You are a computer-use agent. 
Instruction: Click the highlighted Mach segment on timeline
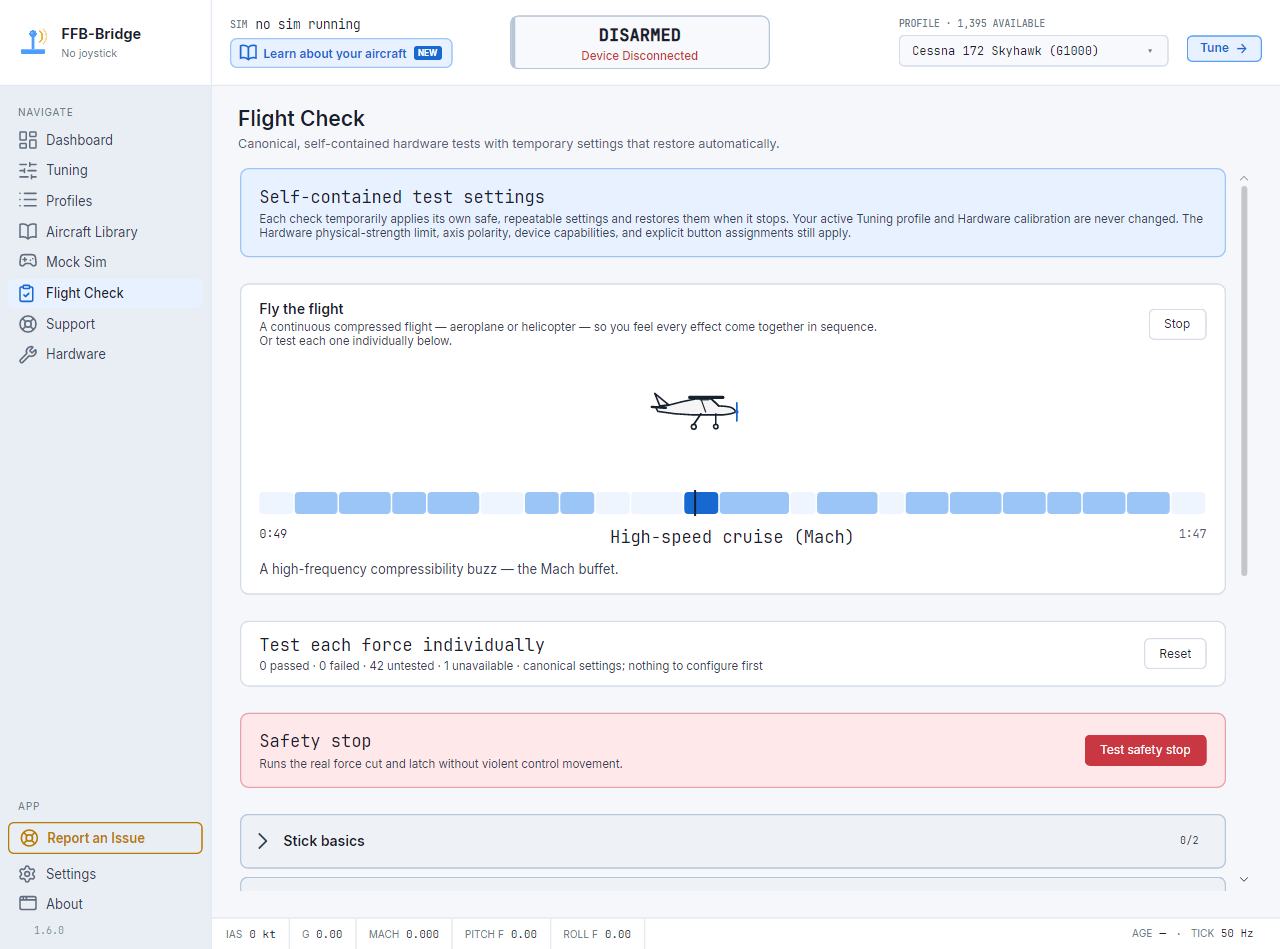point(701,503)
